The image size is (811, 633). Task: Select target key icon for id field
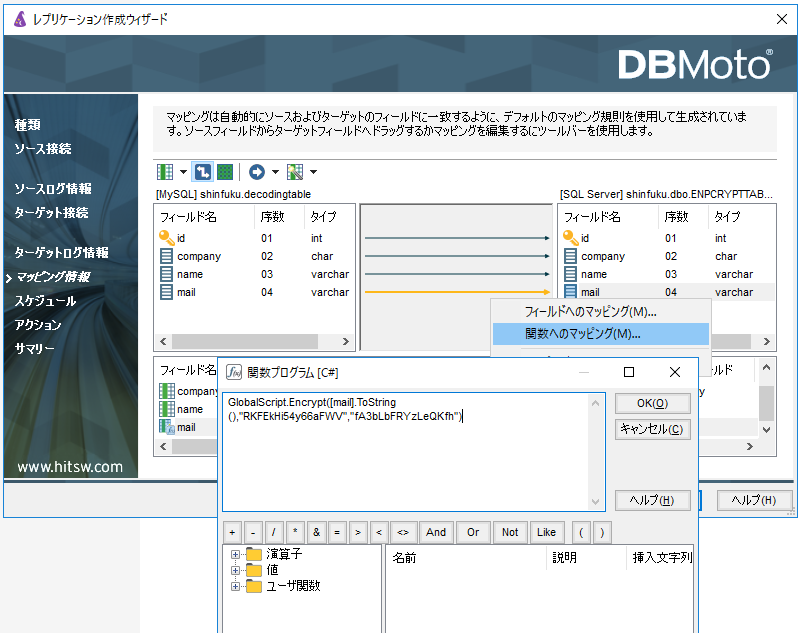(x=570, y=238)
